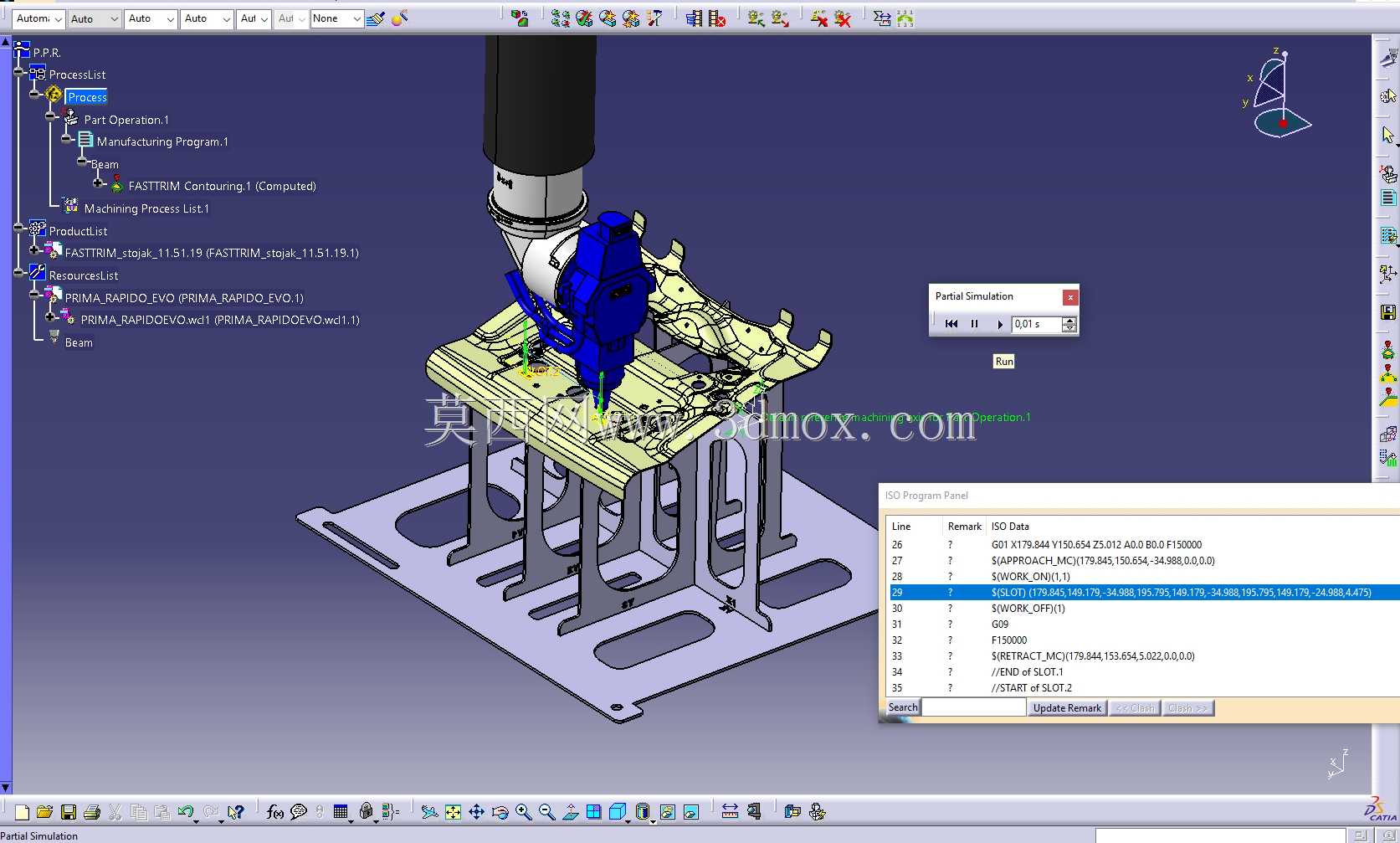Open the 'None' layer dropdown

336,18
